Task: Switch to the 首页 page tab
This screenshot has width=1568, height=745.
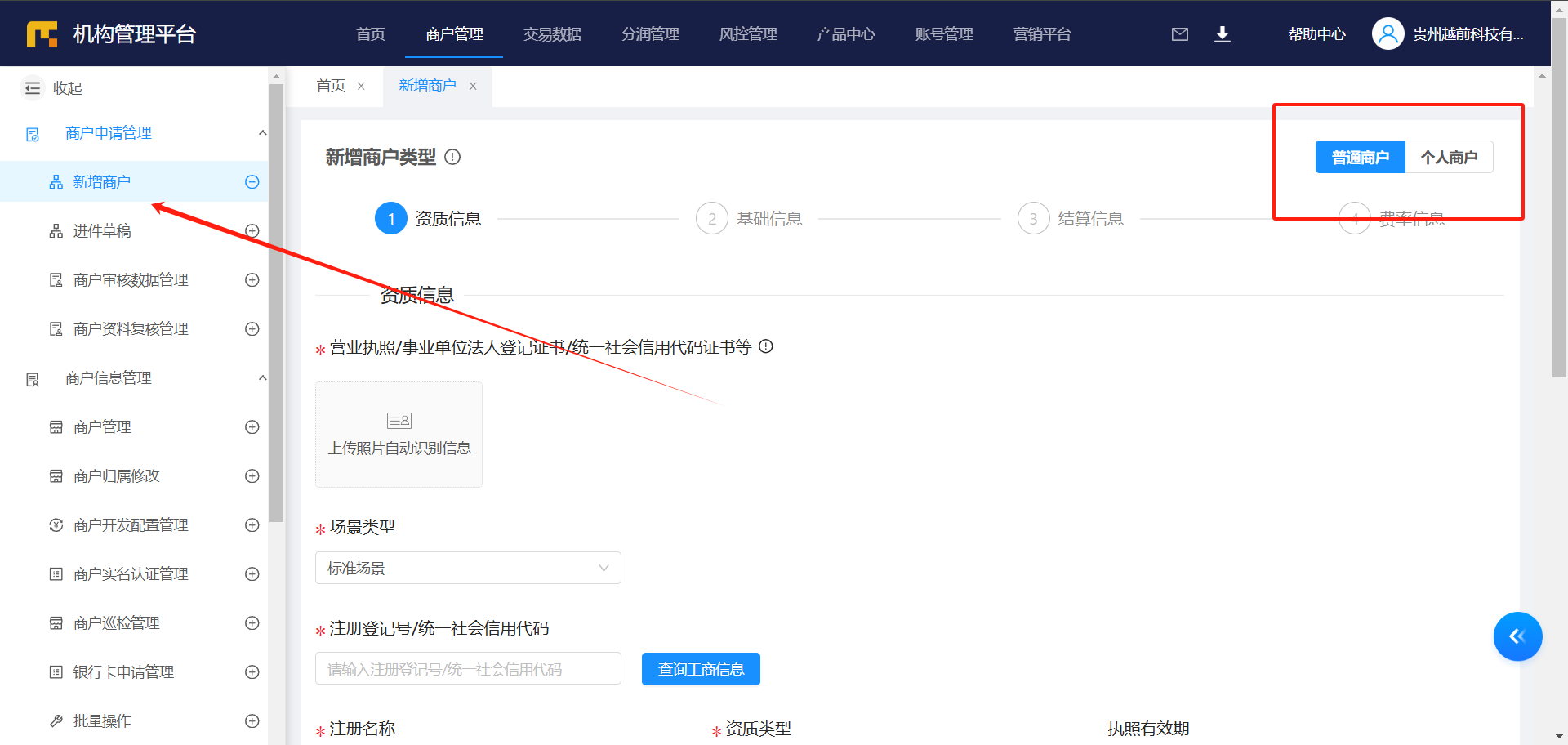Action: pos(331,86)
